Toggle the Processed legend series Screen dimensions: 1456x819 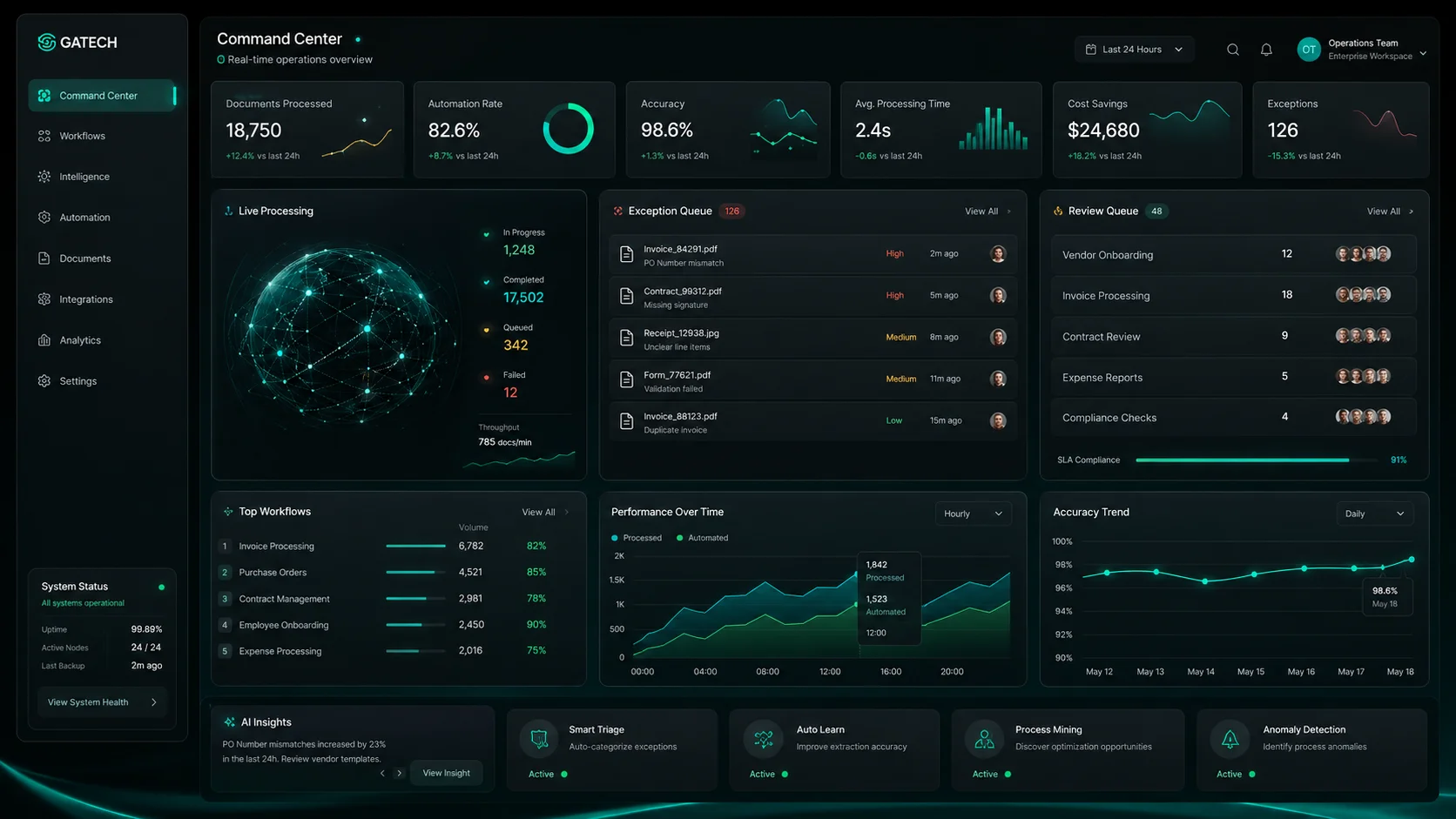pyautogui.click(x=637, y=538)
